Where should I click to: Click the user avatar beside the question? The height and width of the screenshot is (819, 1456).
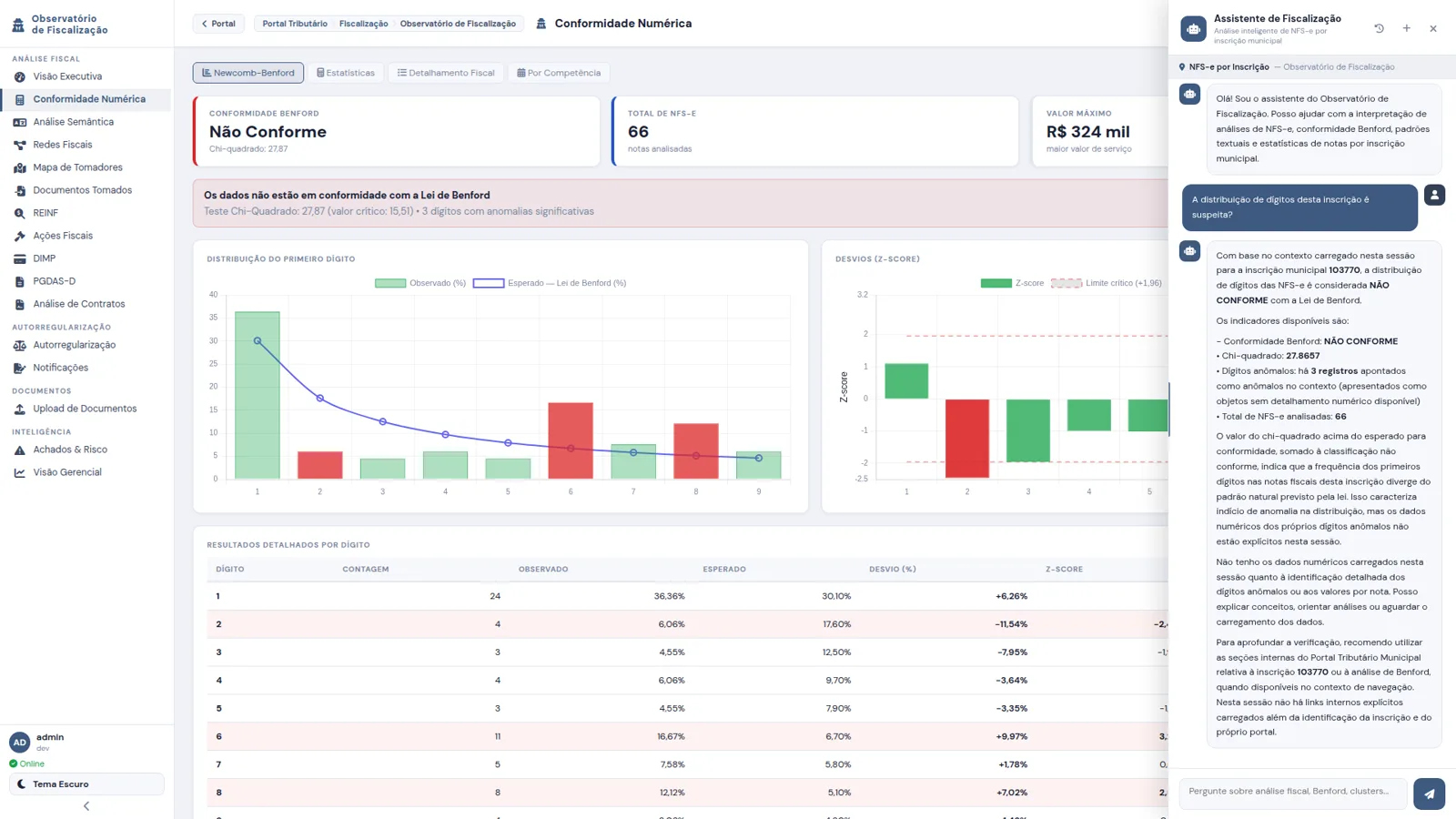[1434, 195]
